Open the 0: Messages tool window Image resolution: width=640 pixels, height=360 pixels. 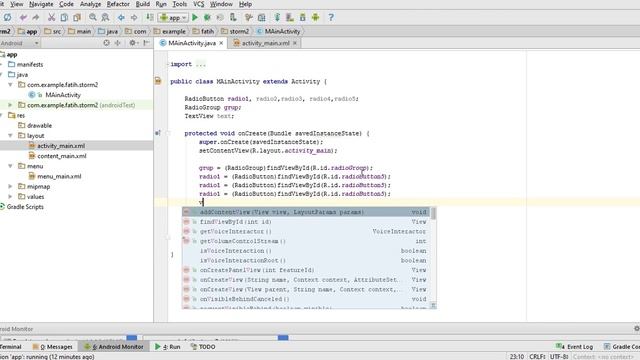[53, 347]
